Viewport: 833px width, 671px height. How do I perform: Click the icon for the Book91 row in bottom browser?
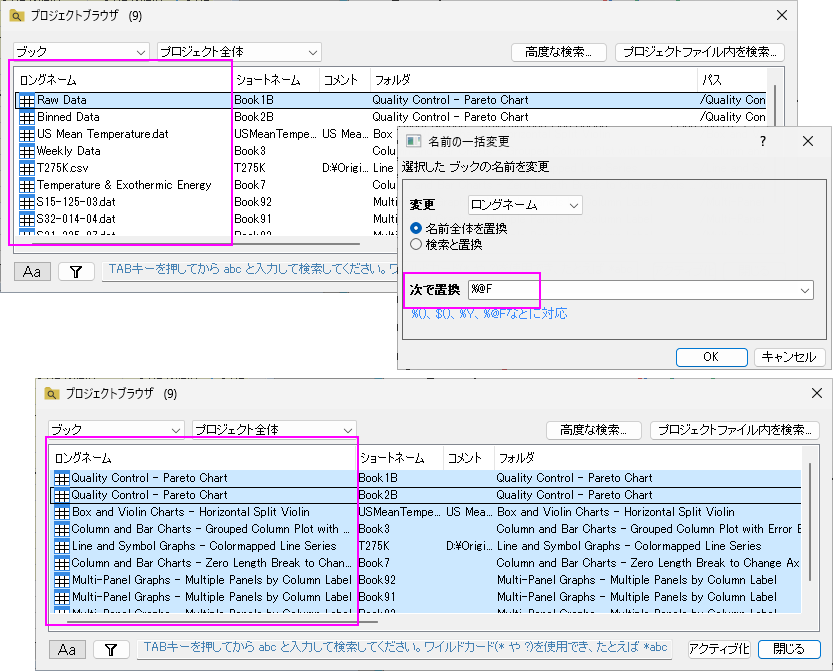62,597
